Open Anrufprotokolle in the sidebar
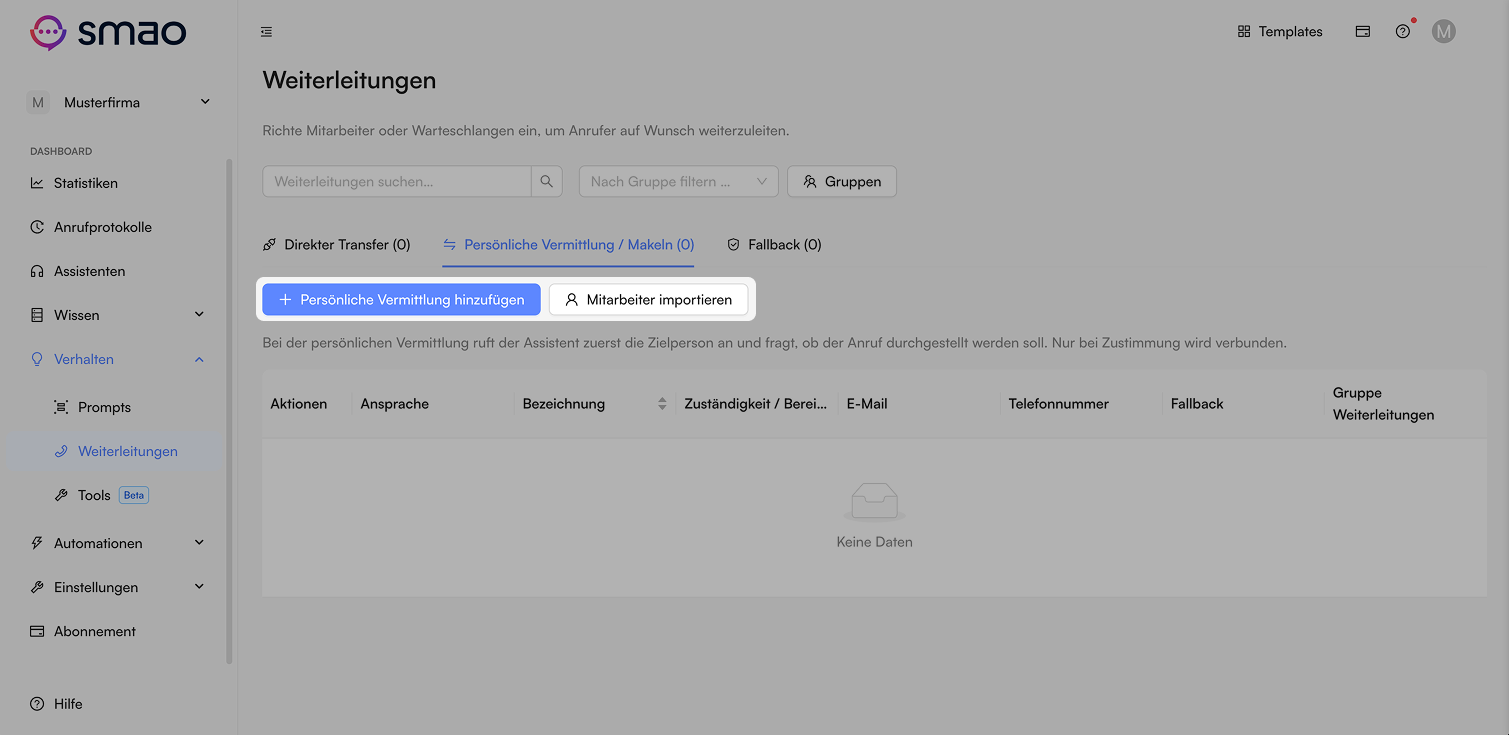This screenshot has height=735, width=1509. [x=119, y=227]
